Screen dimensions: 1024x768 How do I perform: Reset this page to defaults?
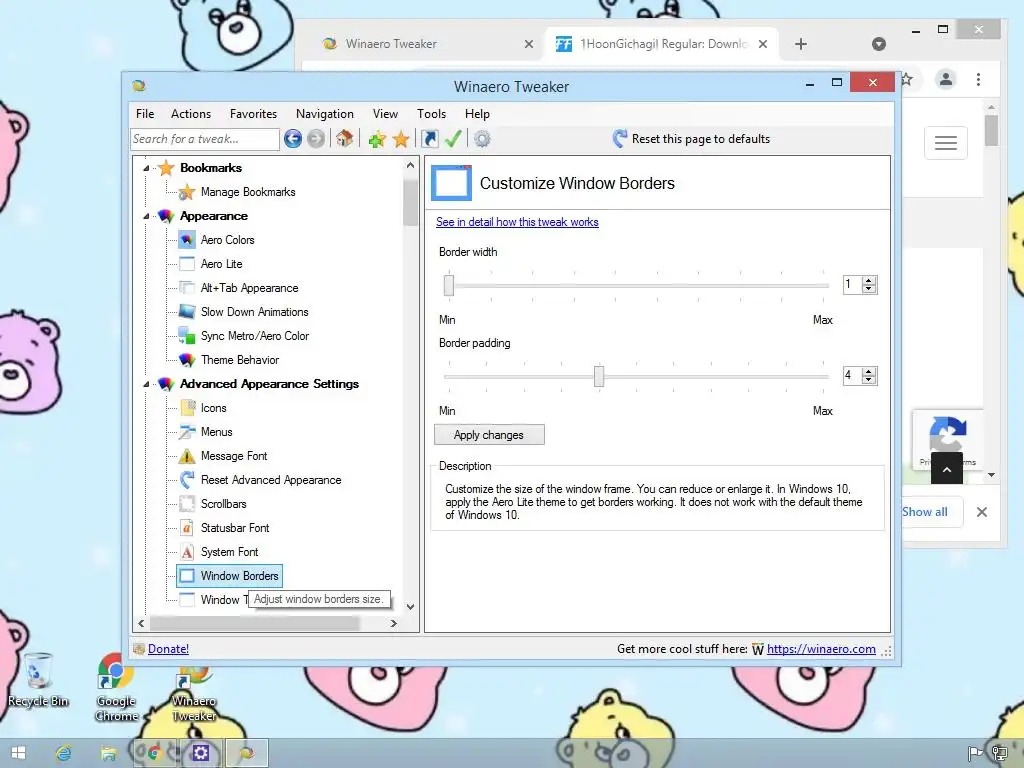(692, 138)
